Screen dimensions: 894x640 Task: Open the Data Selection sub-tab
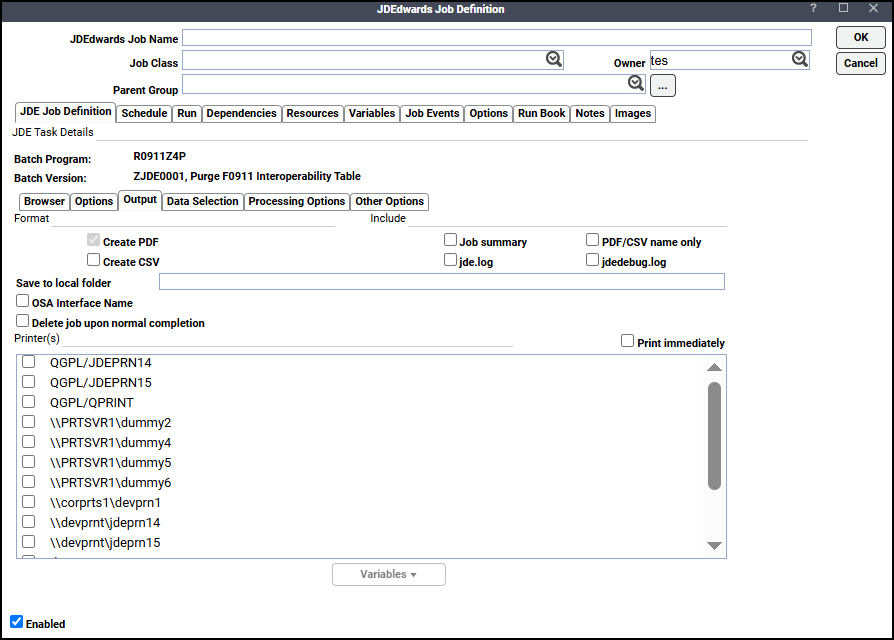pyautogui.click(x=202, y=202)
